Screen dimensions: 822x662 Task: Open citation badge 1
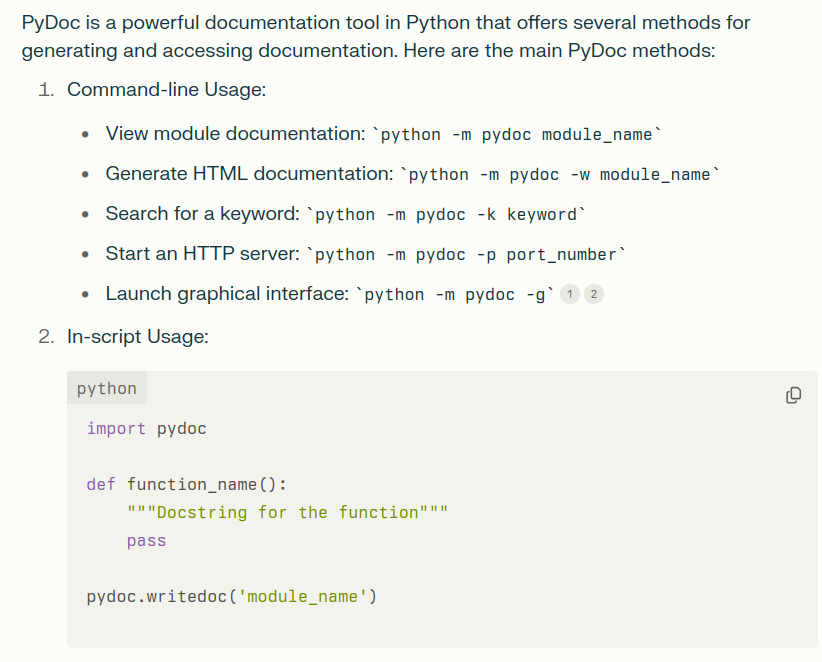(x=569, y=294)
